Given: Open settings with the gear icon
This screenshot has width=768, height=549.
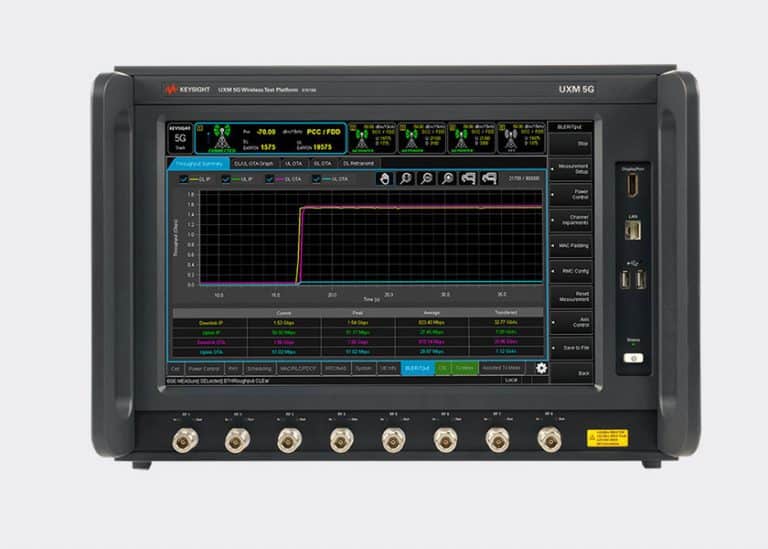Looking at the screenshot, I should coord(541,368).
